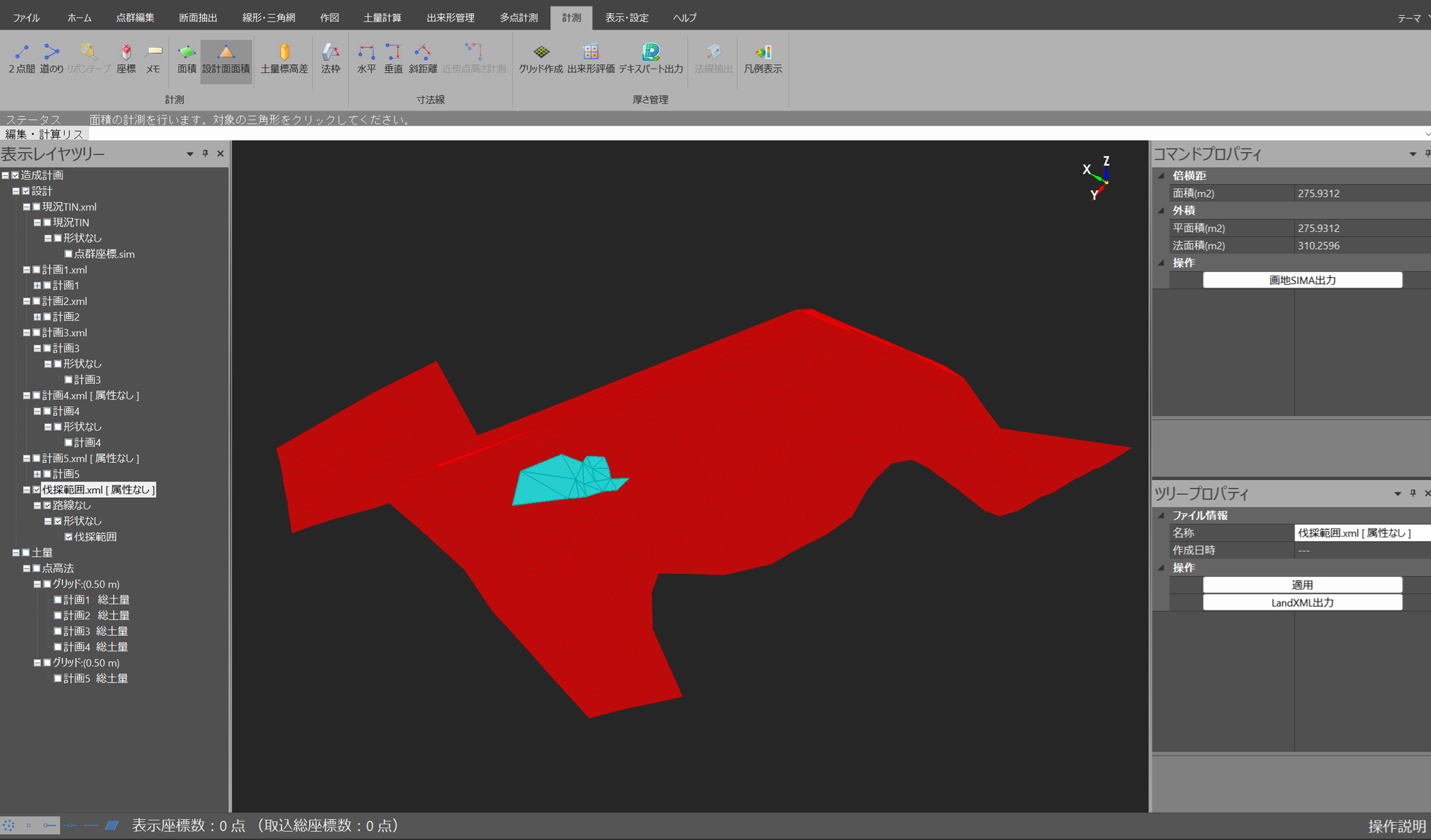Click the 画地SIMA出力 button
Image resolution: width=1431 pixels, height=840 pixels.
coord(1302,280)
